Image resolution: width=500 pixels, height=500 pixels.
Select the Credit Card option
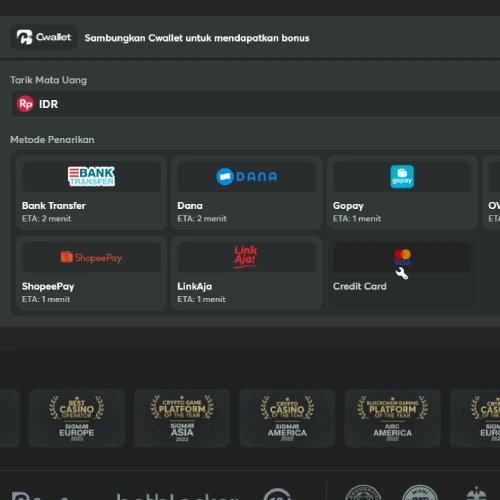[402, 273]
